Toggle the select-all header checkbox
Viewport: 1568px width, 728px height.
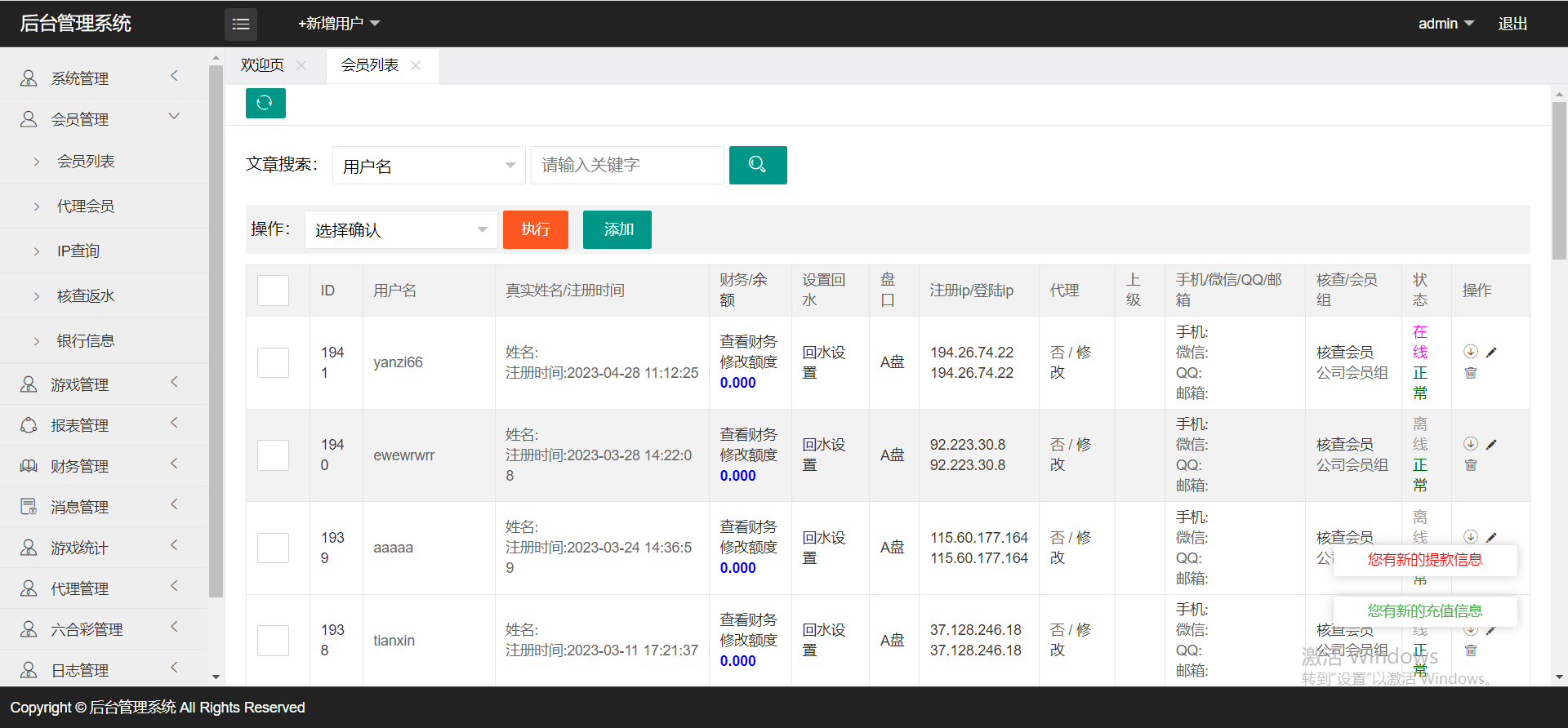(273, 291)
